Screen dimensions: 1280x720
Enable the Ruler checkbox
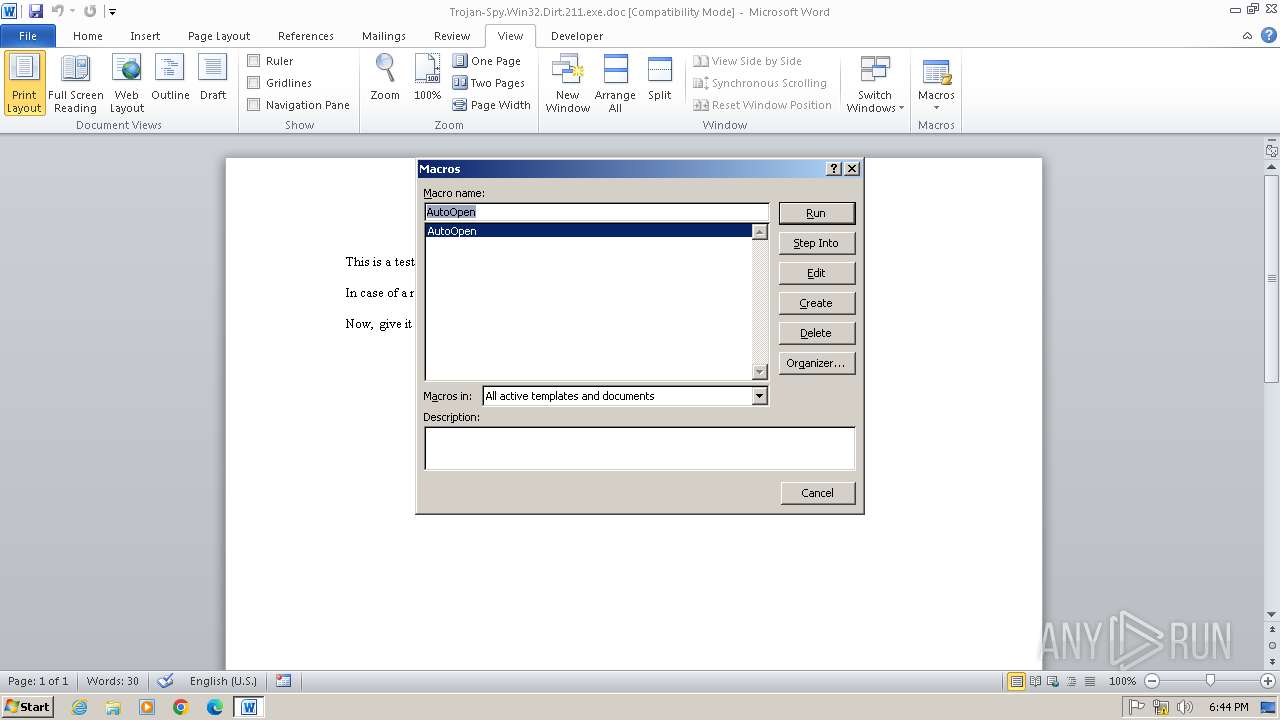point(254,61)
